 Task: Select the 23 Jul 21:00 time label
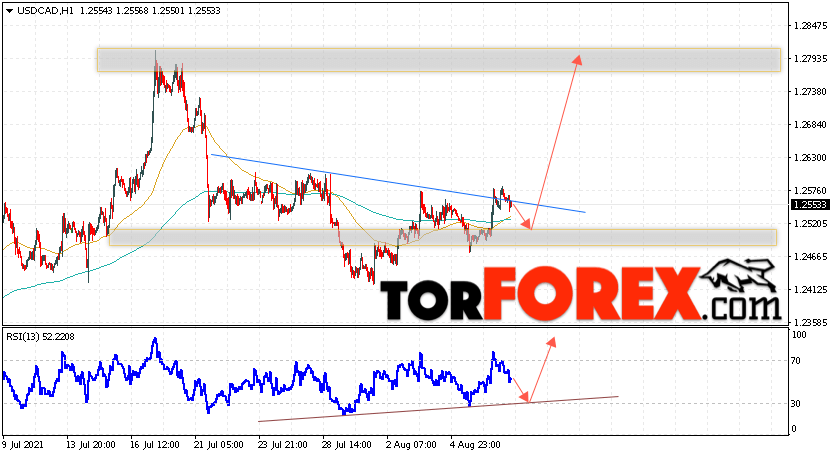(282, 445)
